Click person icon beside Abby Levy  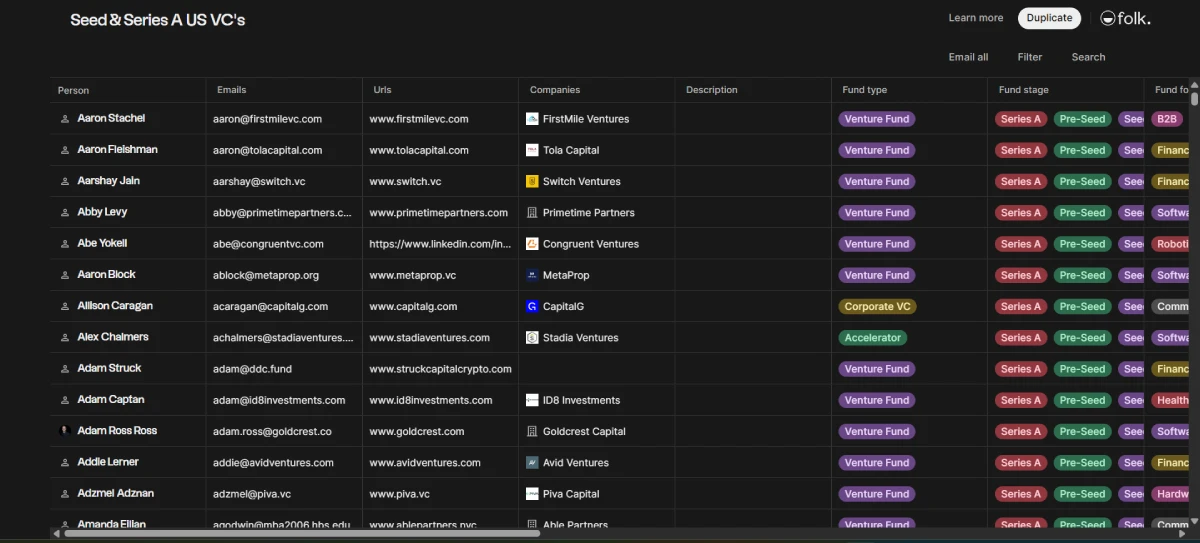(65, 212)
